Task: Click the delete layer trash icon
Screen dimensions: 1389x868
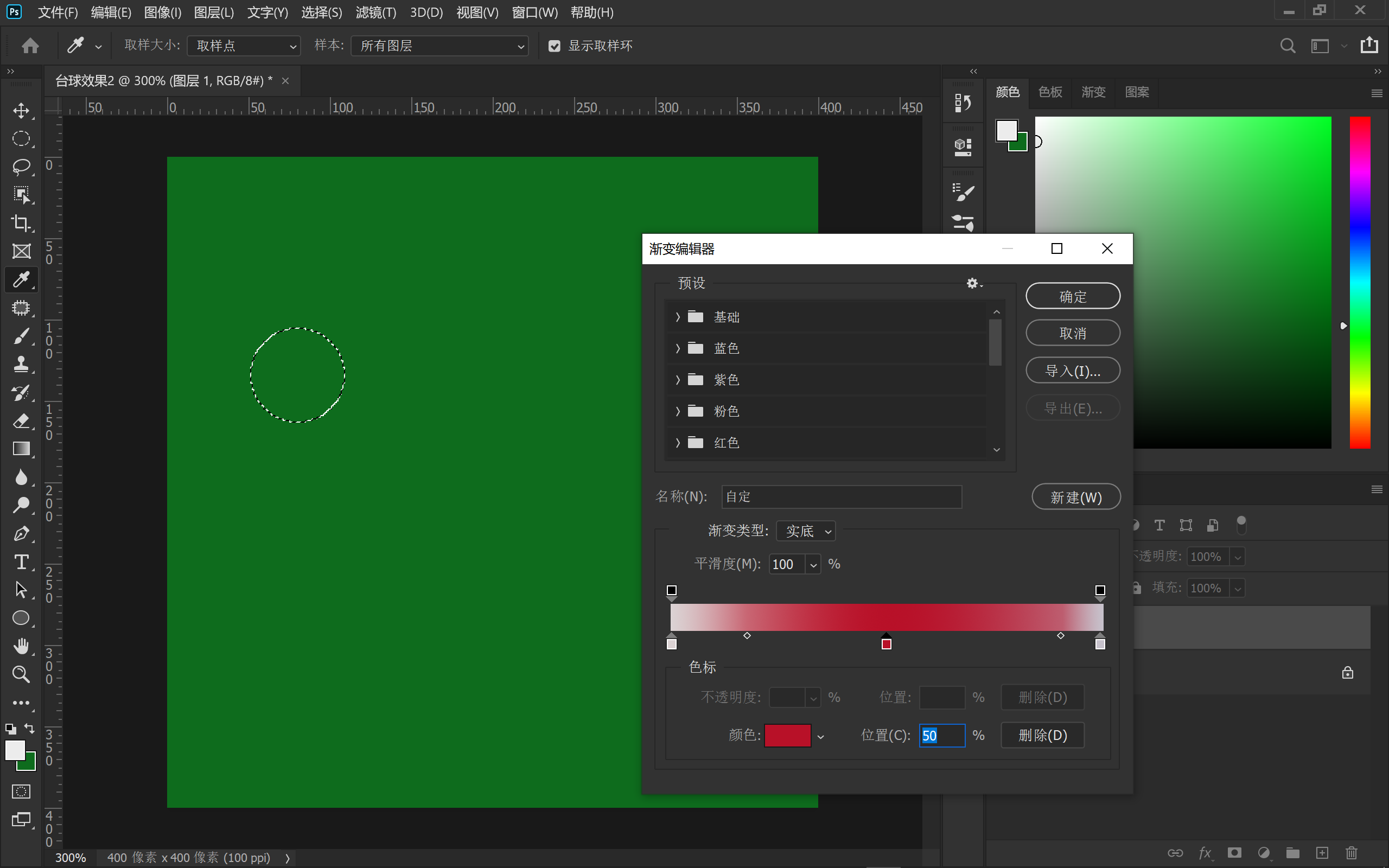Action: [1352, 853]
